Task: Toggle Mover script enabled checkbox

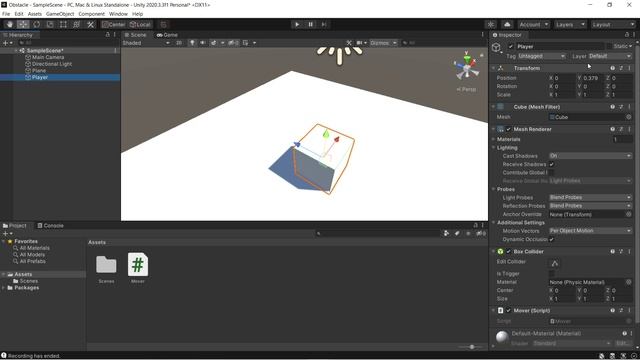Action: 508,311
